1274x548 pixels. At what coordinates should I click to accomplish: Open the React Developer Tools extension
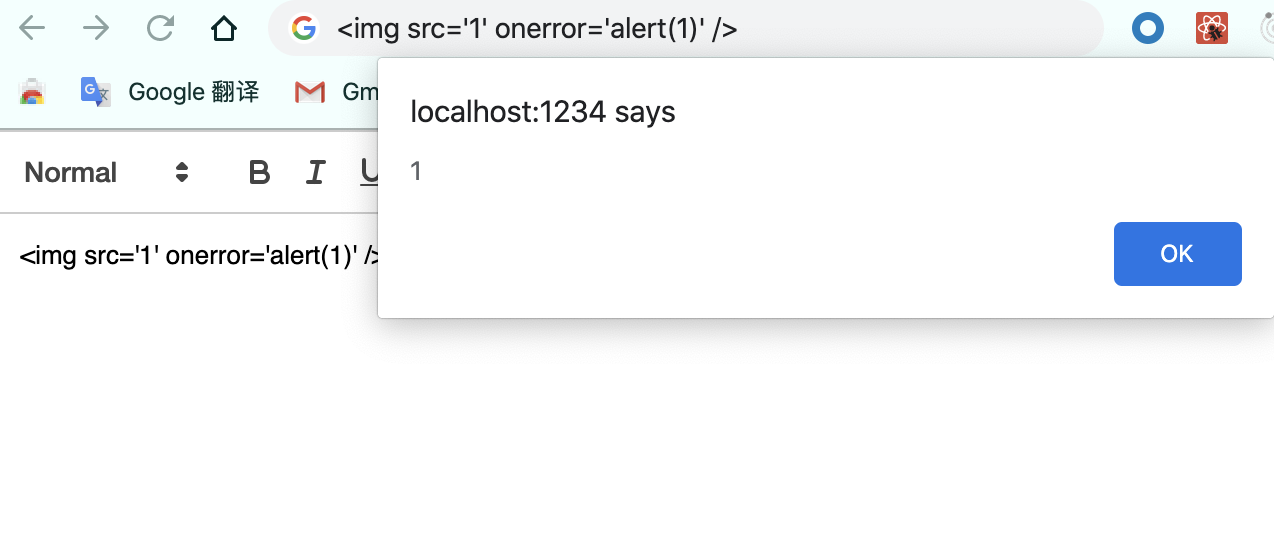coord(1212,28)
